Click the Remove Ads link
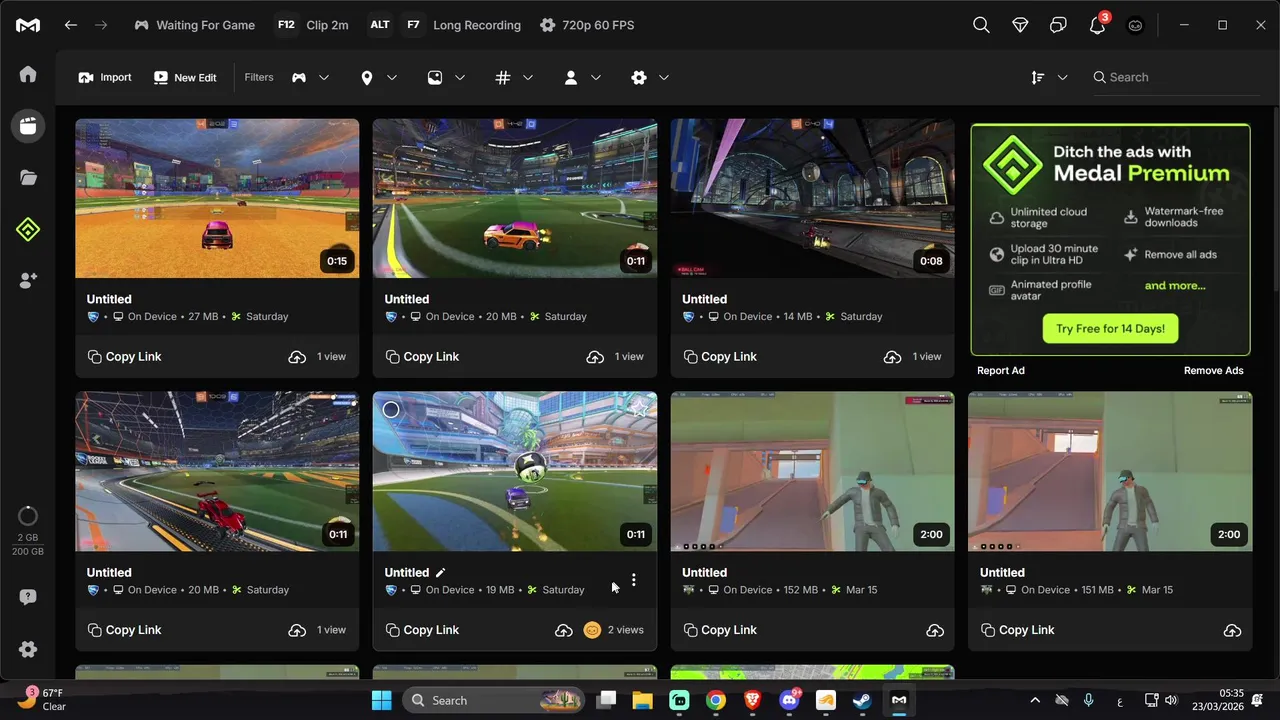Screen dimensions: 1280x720 pos(1214,371)
